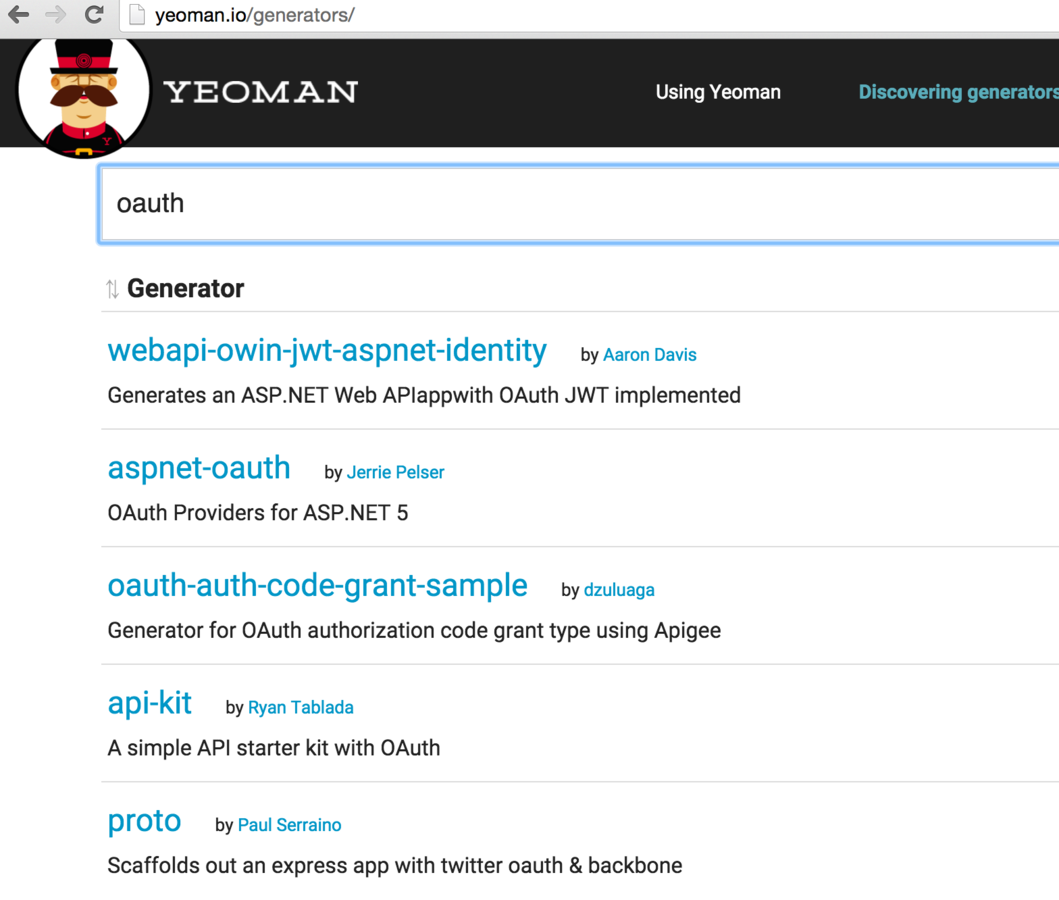Click the description 'Scaffolds out an express app'
The height and width of the screenshot is (900, 1059).
coord(394,866)
